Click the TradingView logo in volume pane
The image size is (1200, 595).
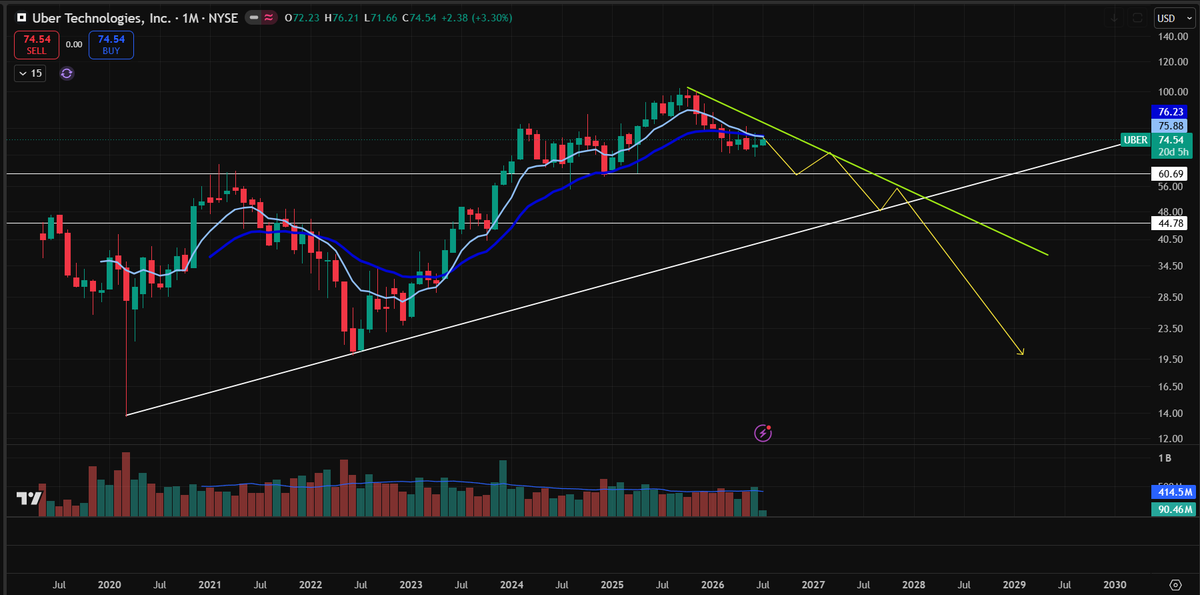click(27, 498)
